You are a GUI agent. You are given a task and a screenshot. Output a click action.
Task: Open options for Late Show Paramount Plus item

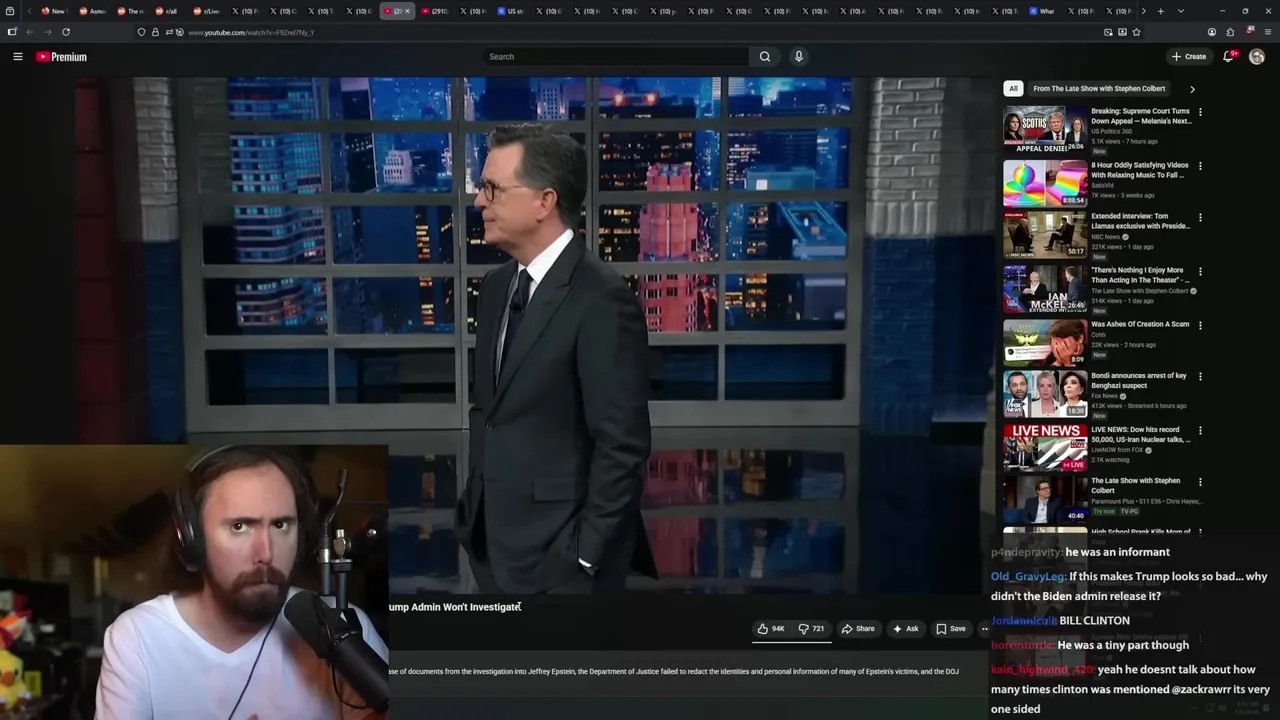click(x=1200, y=482)
